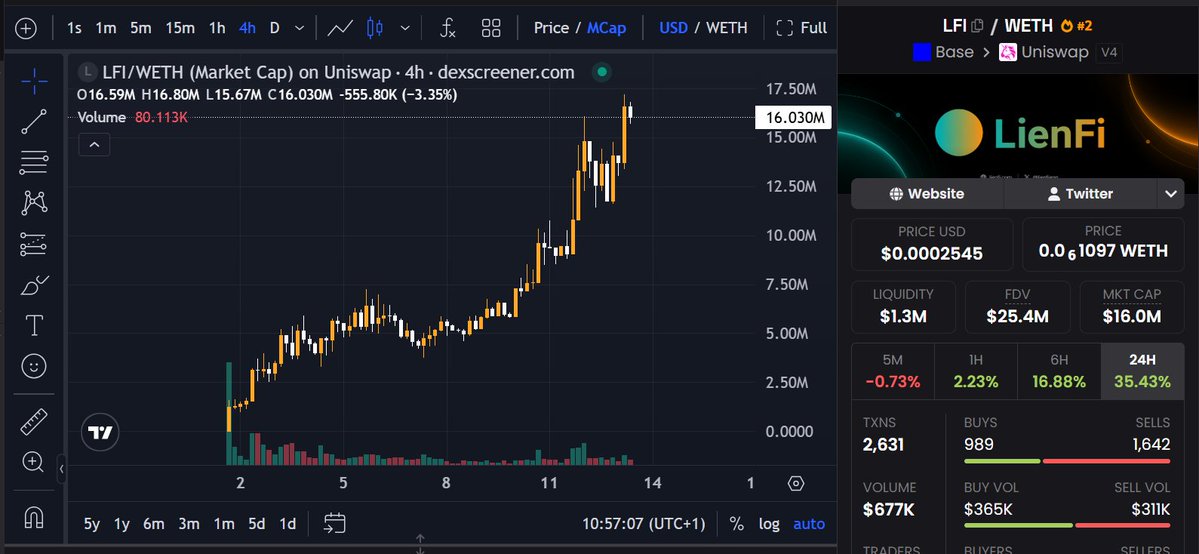Set chart range to 3m

pyautogui.click(x=189, y=524)
